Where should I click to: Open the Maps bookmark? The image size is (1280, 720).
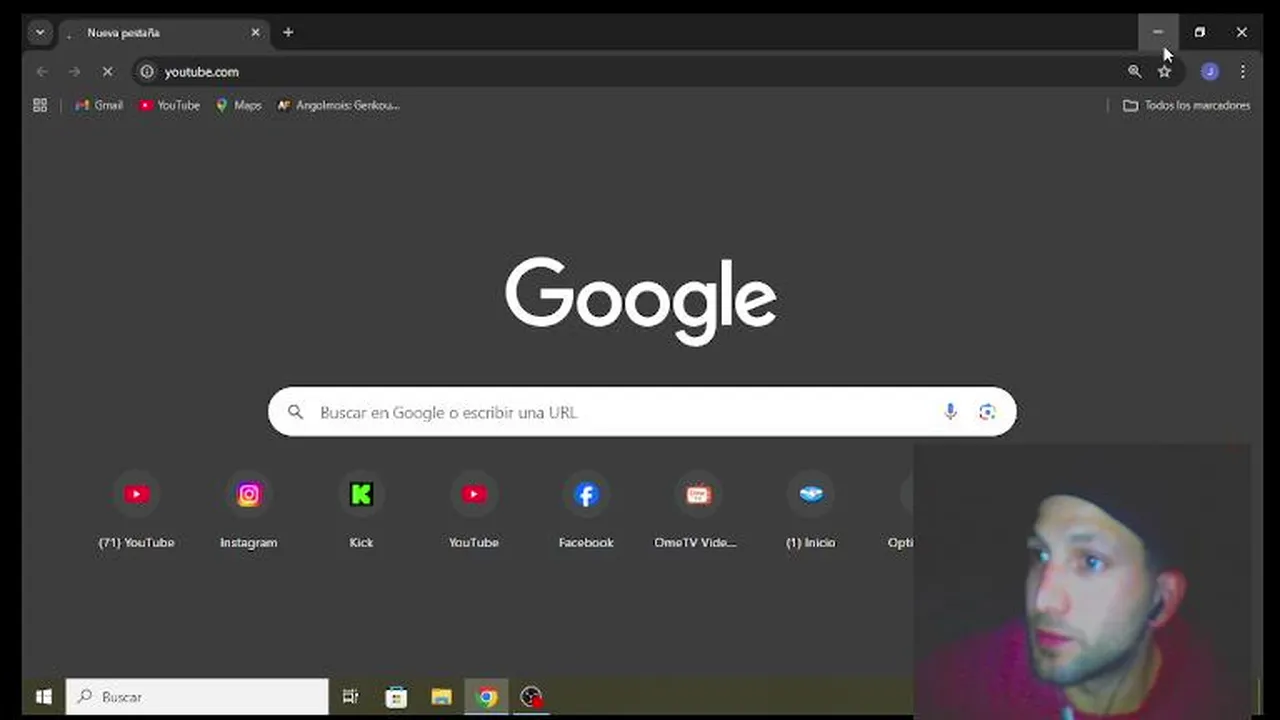pos(238,105)
